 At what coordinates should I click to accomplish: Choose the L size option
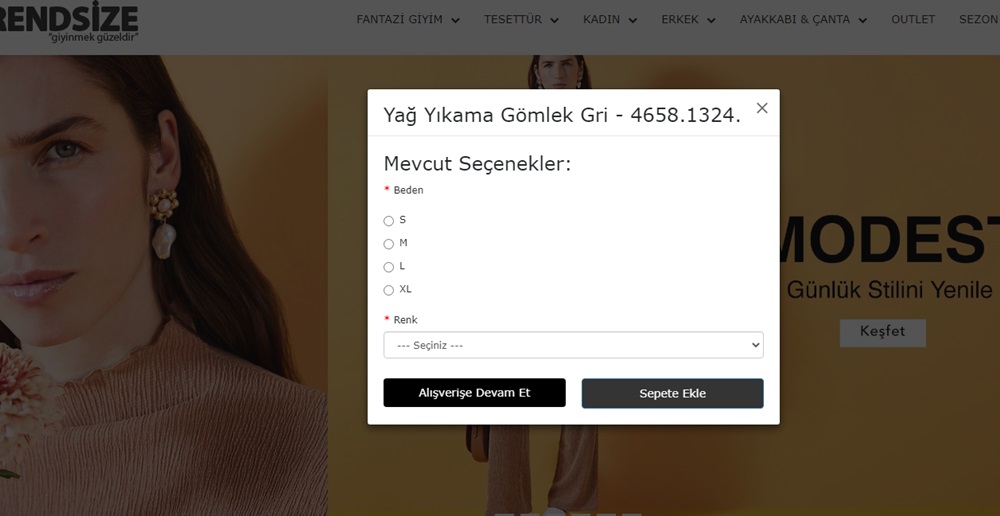388,267
